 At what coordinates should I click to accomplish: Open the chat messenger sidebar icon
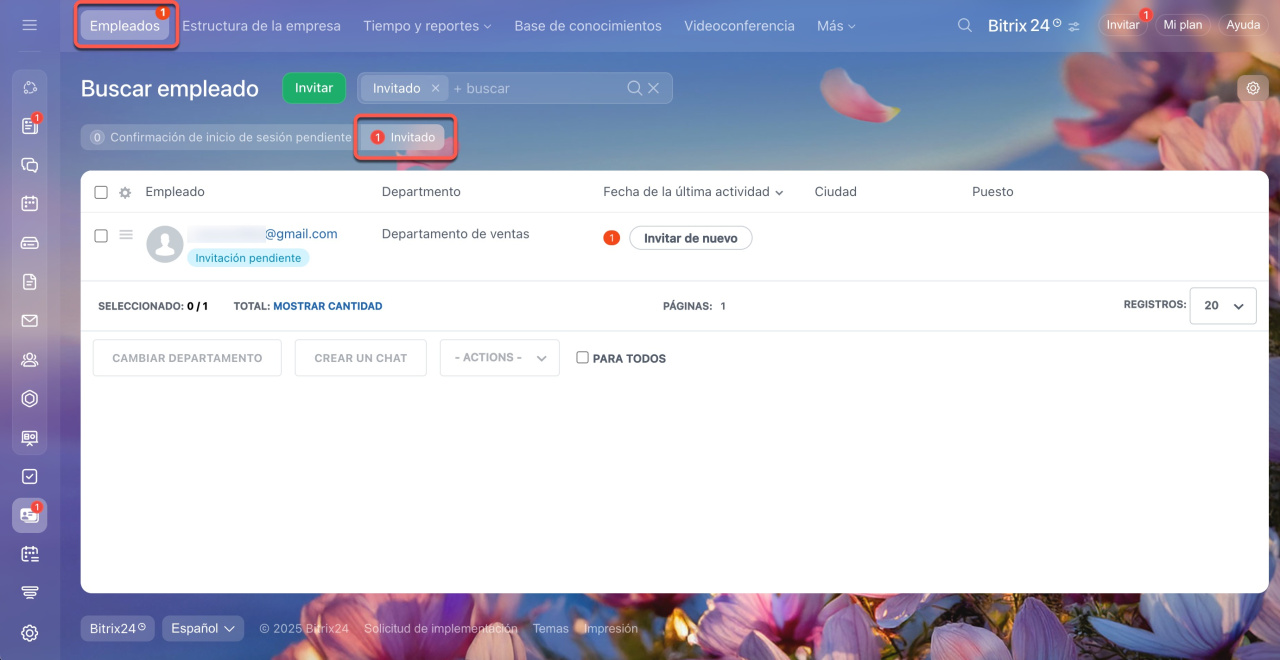[29, 165]
